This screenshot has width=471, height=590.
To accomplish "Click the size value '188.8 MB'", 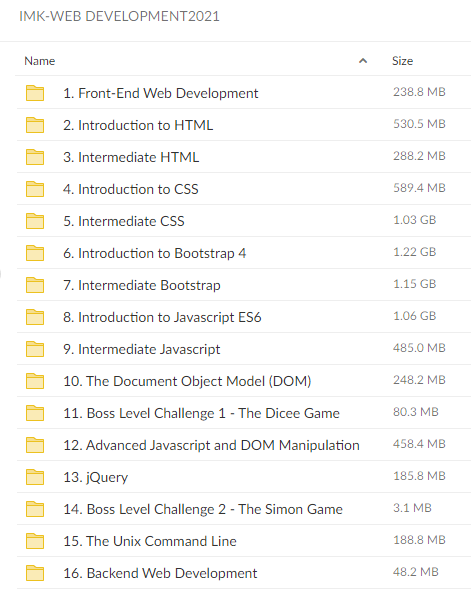I will pos(419,540).
